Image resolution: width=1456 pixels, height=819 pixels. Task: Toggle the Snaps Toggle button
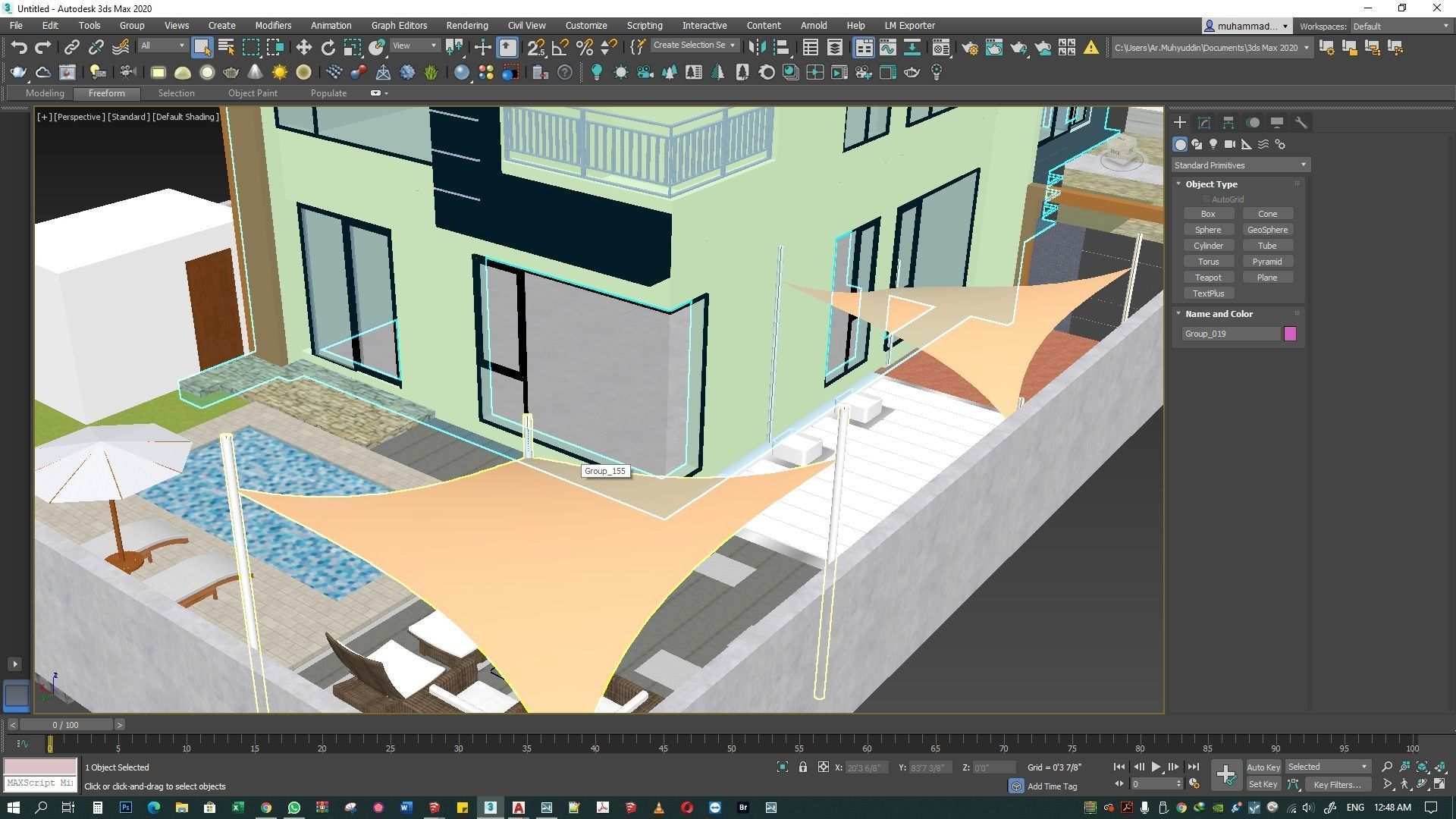tap(535, 48)
